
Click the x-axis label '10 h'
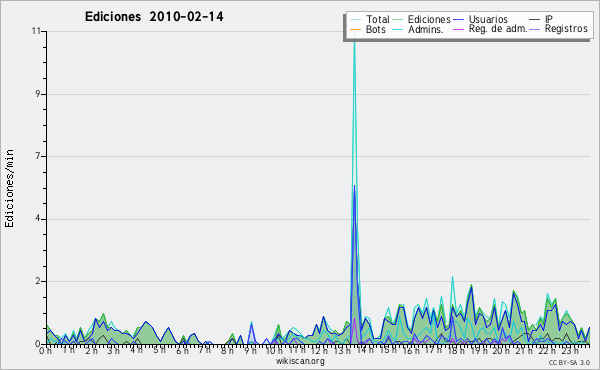274,350
